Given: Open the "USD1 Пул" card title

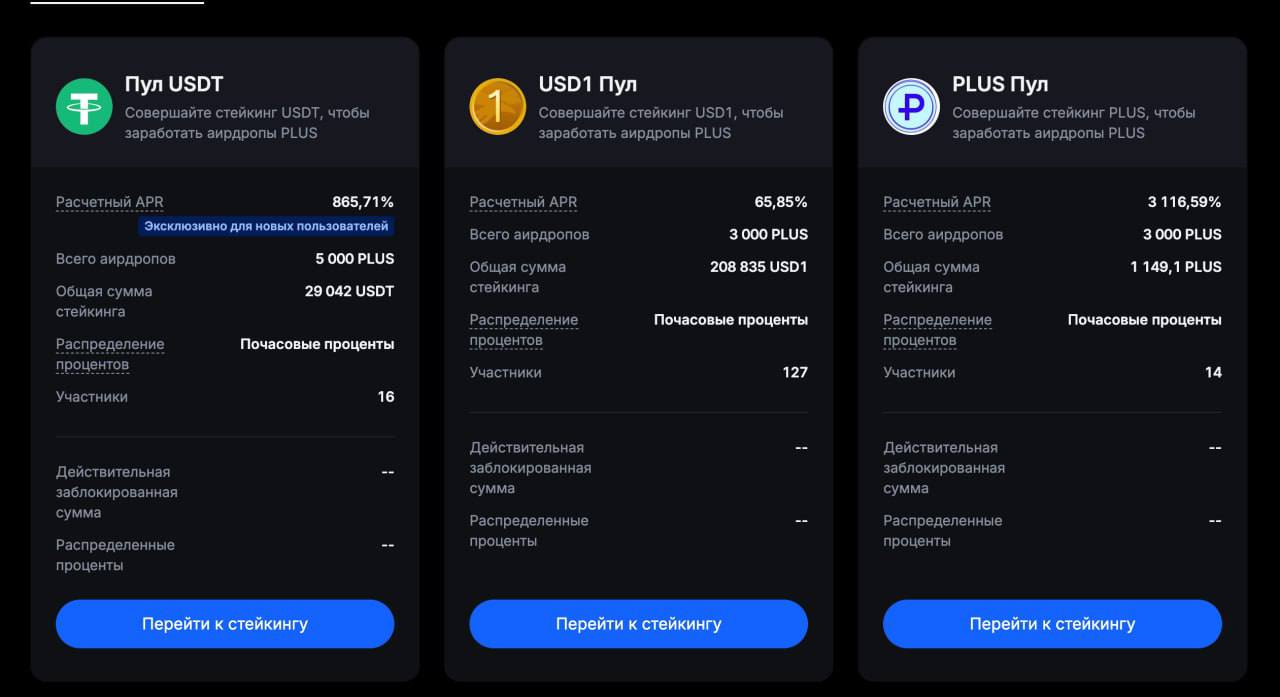Looking at the screenshot, I should coord(588,84).
